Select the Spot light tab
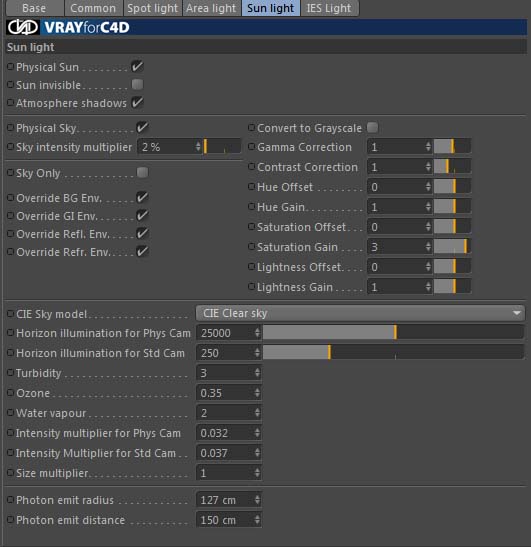This screenshot has width=531, height=547. tap(152, 8)
